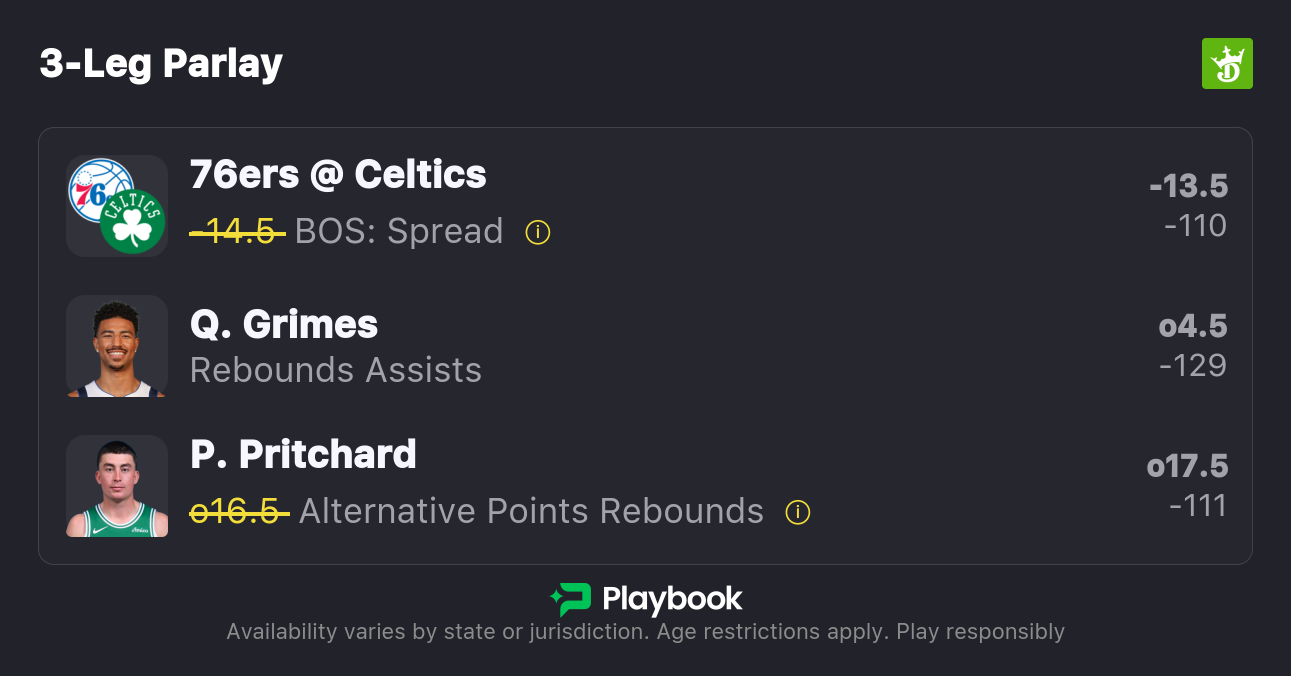Click the Q. Grimes player name
The width and height of the screenshot is (1291, 676).
pyautogui.click(x=284, y=325)
